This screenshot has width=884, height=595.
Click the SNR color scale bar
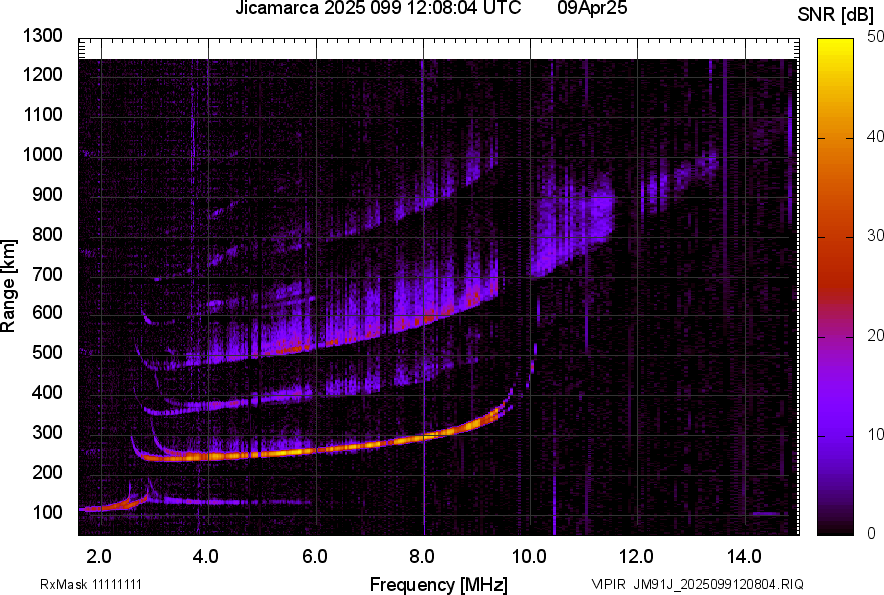tap(836, 287)
